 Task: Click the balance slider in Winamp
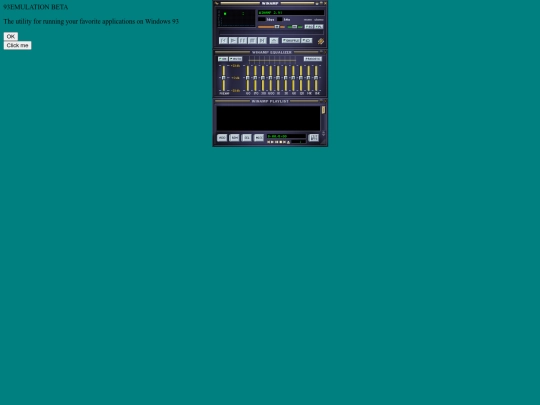(295, 27)
